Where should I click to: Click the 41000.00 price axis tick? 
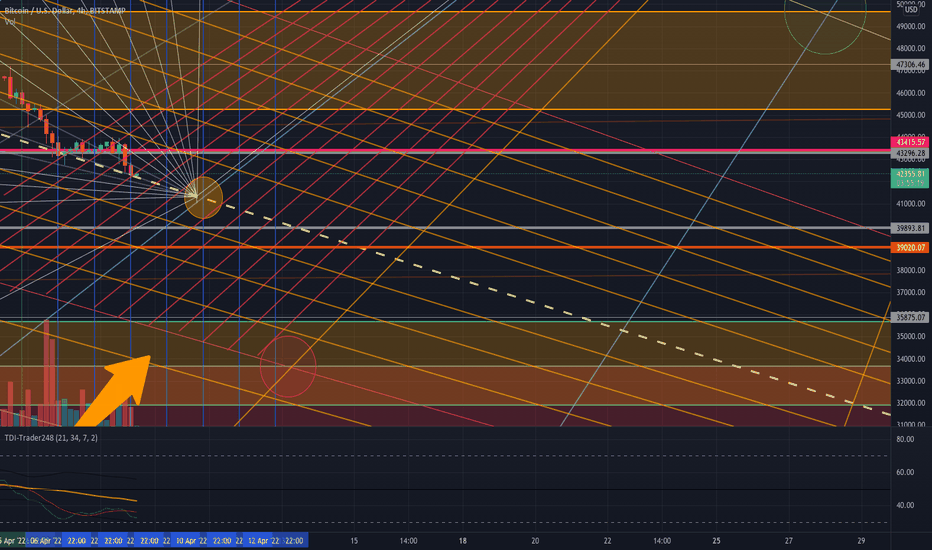pos(911,203)
